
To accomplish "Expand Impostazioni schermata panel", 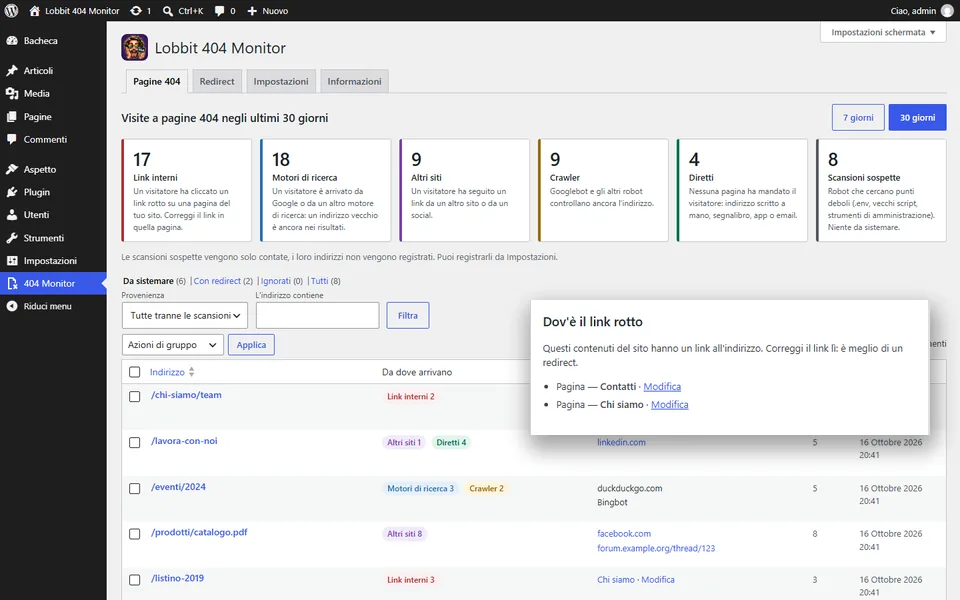I will point(883,32).
